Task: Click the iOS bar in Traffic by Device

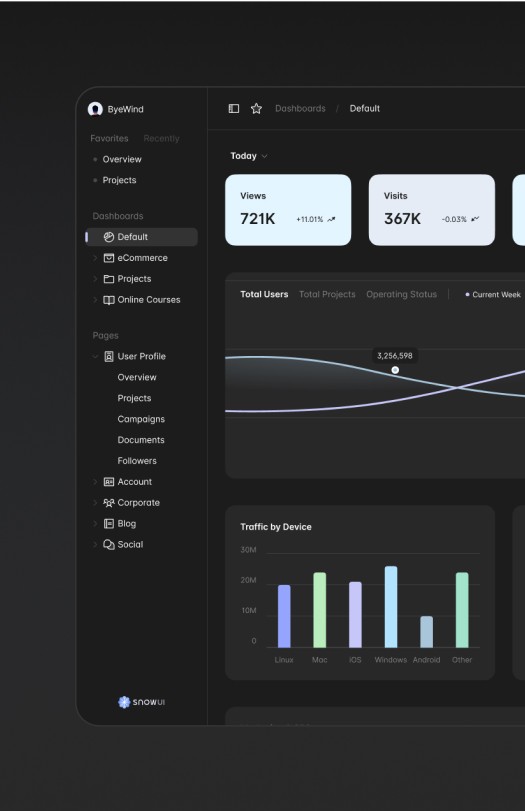Action: pyautogui.click(x=355, y=614)
